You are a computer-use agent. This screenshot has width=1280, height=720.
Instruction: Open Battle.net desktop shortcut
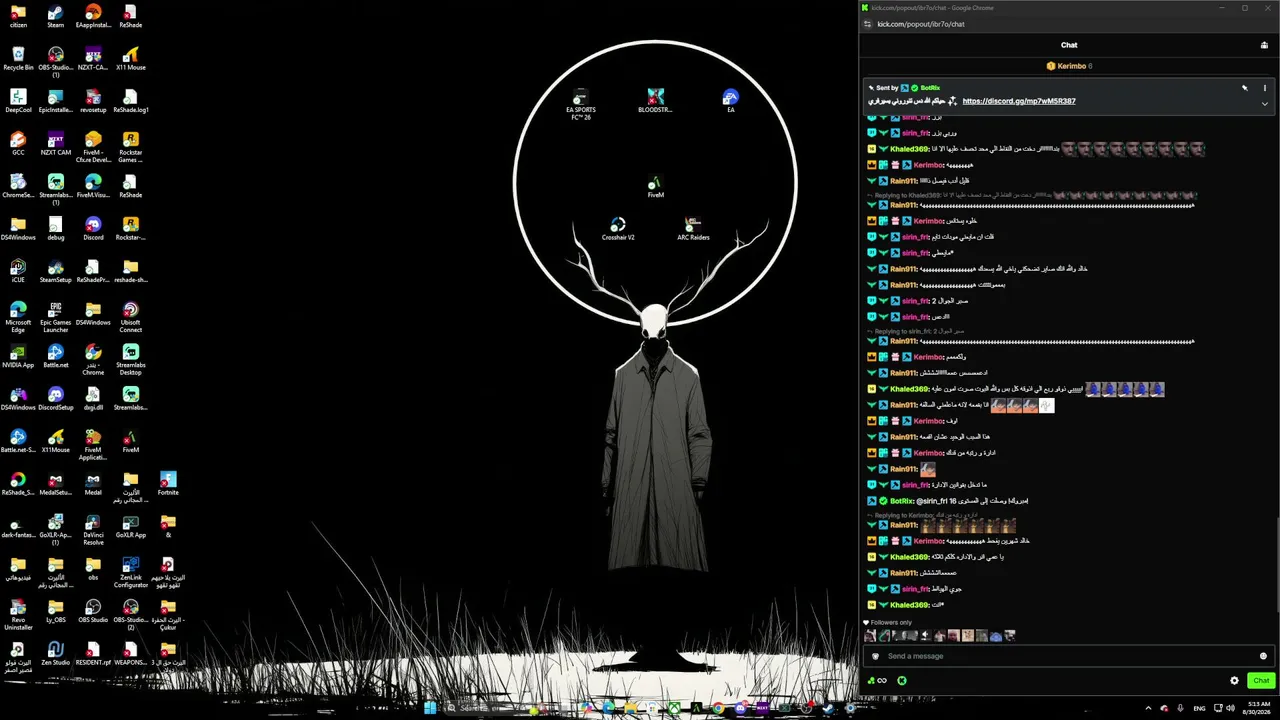[x=55, y=357]
